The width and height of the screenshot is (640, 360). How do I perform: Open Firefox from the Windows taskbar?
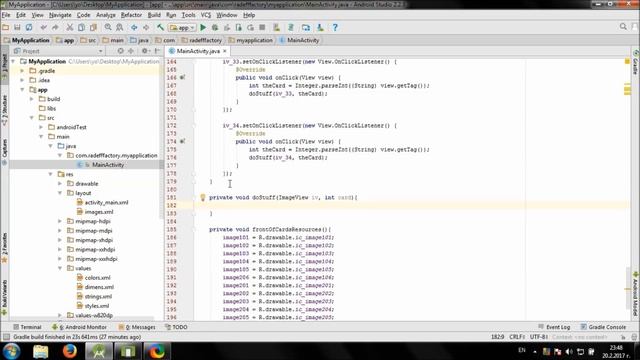[69, 351]
